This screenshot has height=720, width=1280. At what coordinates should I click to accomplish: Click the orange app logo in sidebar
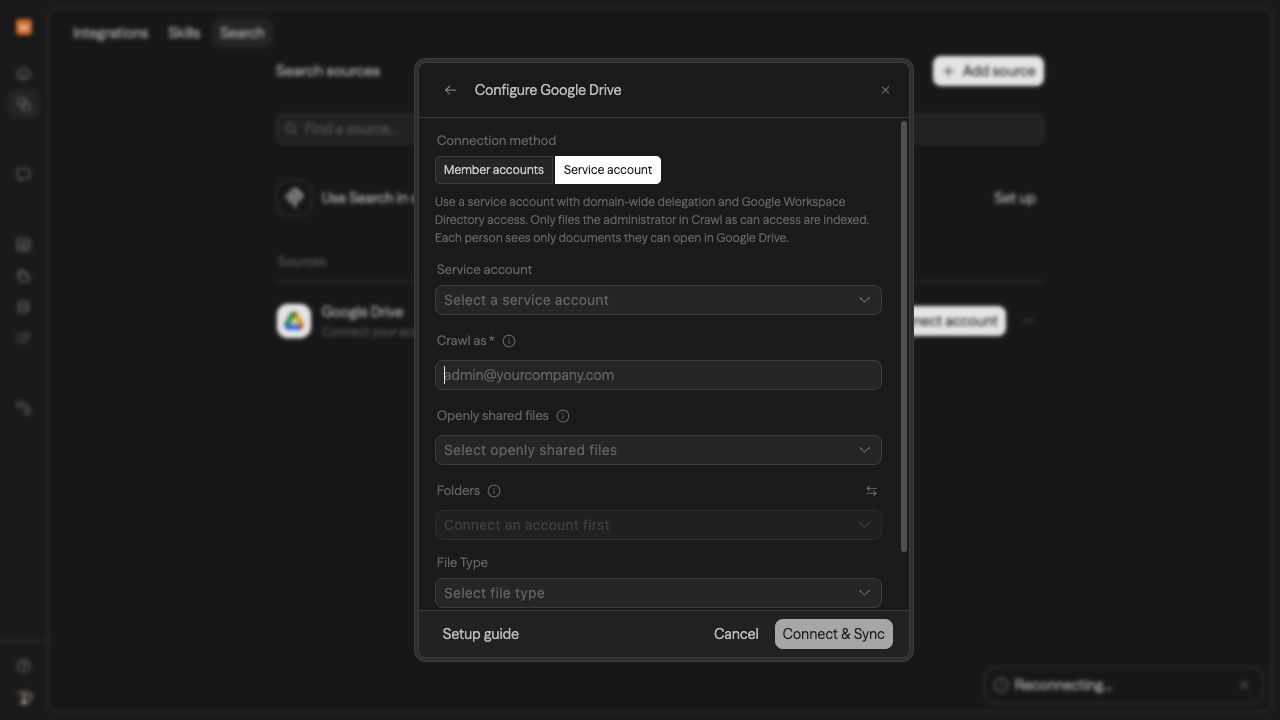point(24,27)
